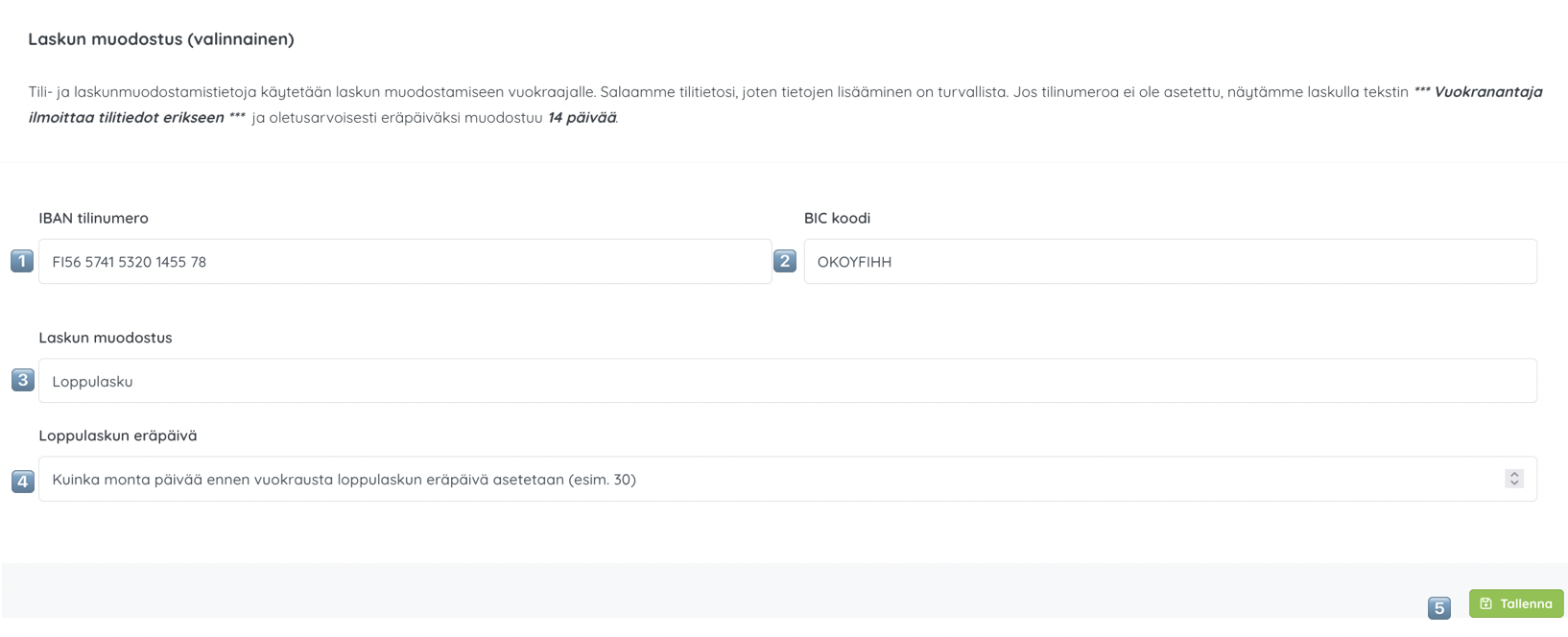1568x637 pixels.
Task: Click the number 2 badge beside BIC
Action: point(785,261)
